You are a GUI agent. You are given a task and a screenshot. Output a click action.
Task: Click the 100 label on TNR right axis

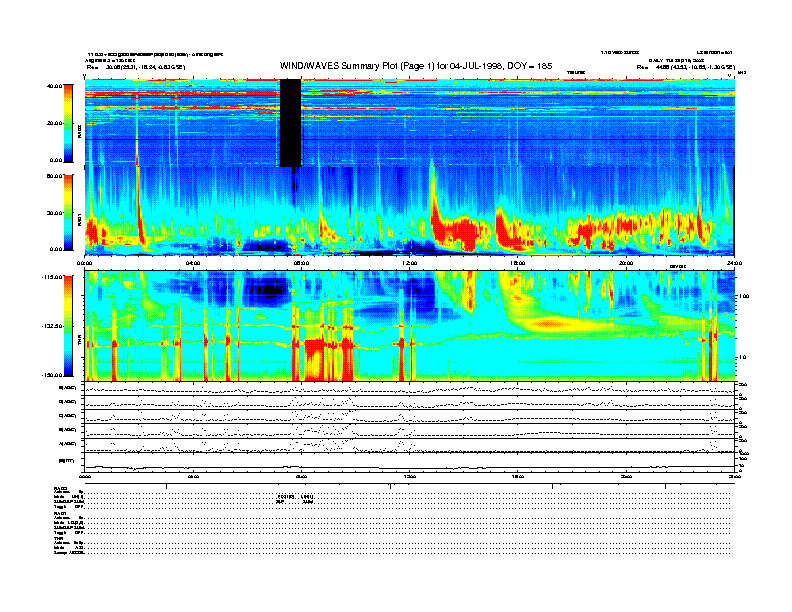[744, 296]
